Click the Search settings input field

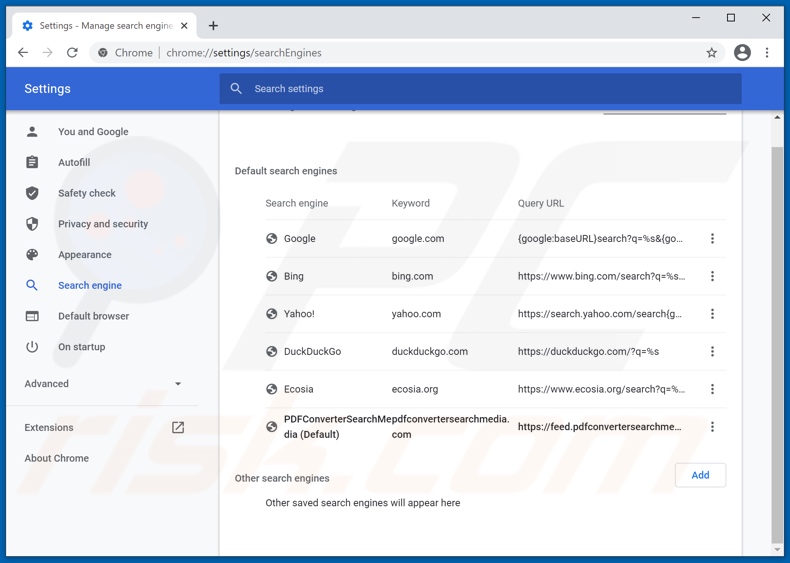480,89
